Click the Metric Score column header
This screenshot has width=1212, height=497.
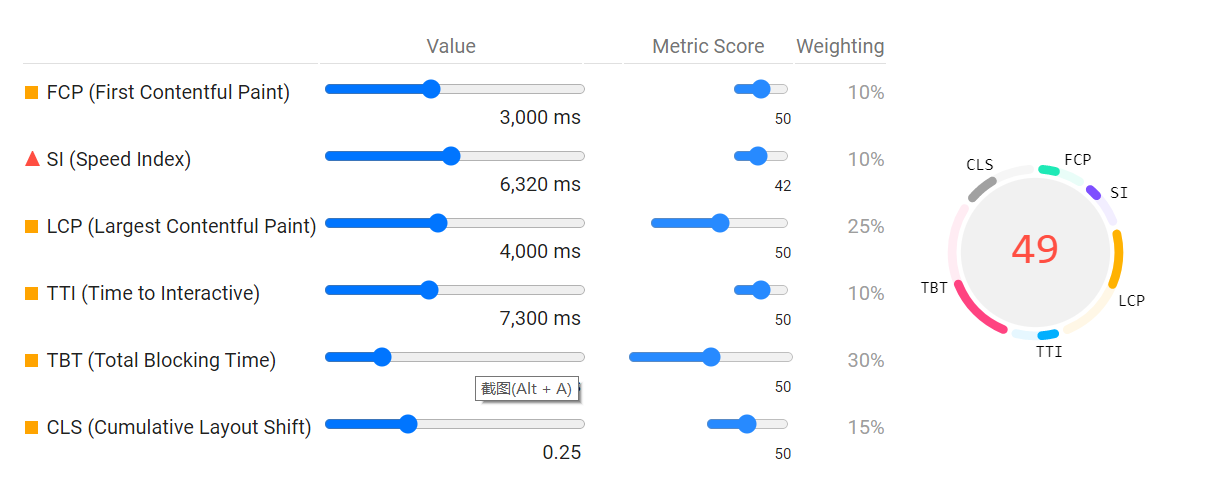[x=708, y=46]
